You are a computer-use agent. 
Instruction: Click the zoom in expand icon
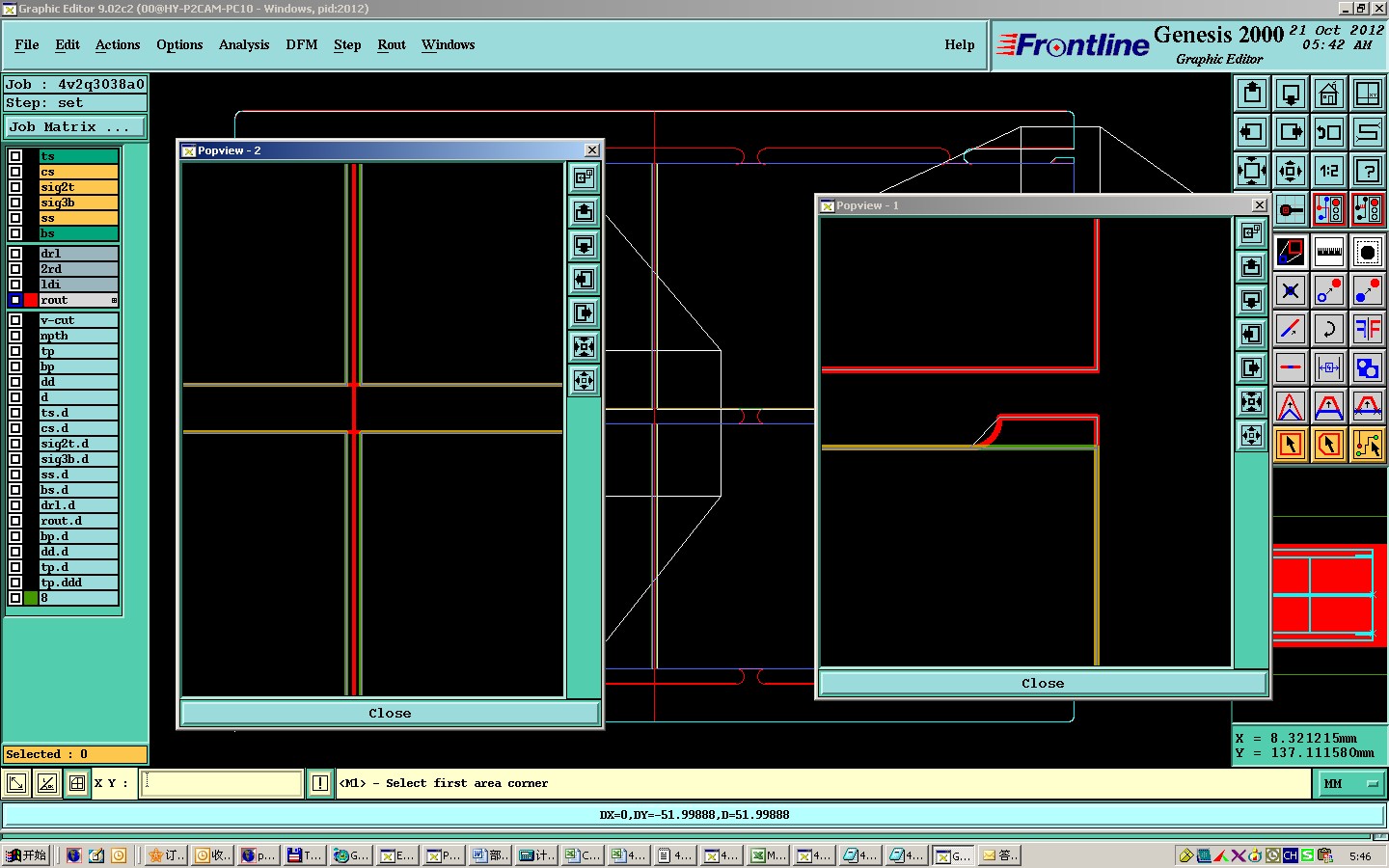click(1252, 171)
